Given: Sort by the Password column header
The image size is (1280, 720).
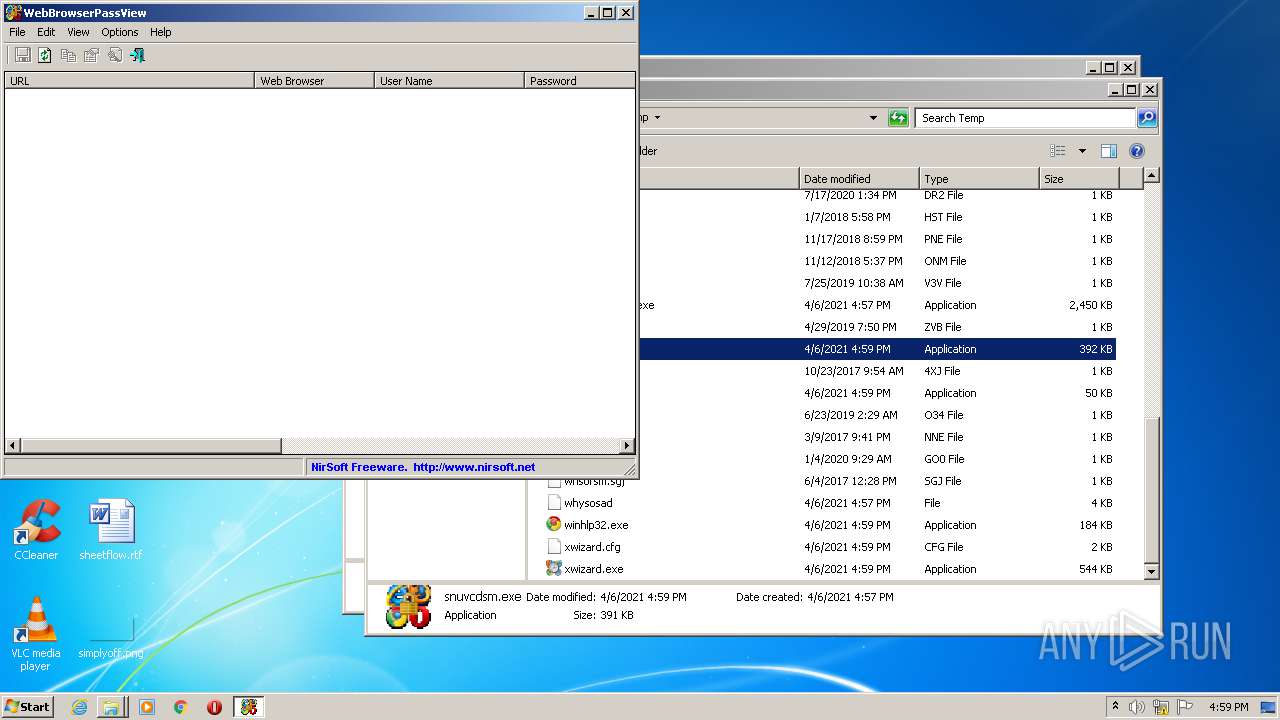Looking at the screenshot, I should click(580, 81).
